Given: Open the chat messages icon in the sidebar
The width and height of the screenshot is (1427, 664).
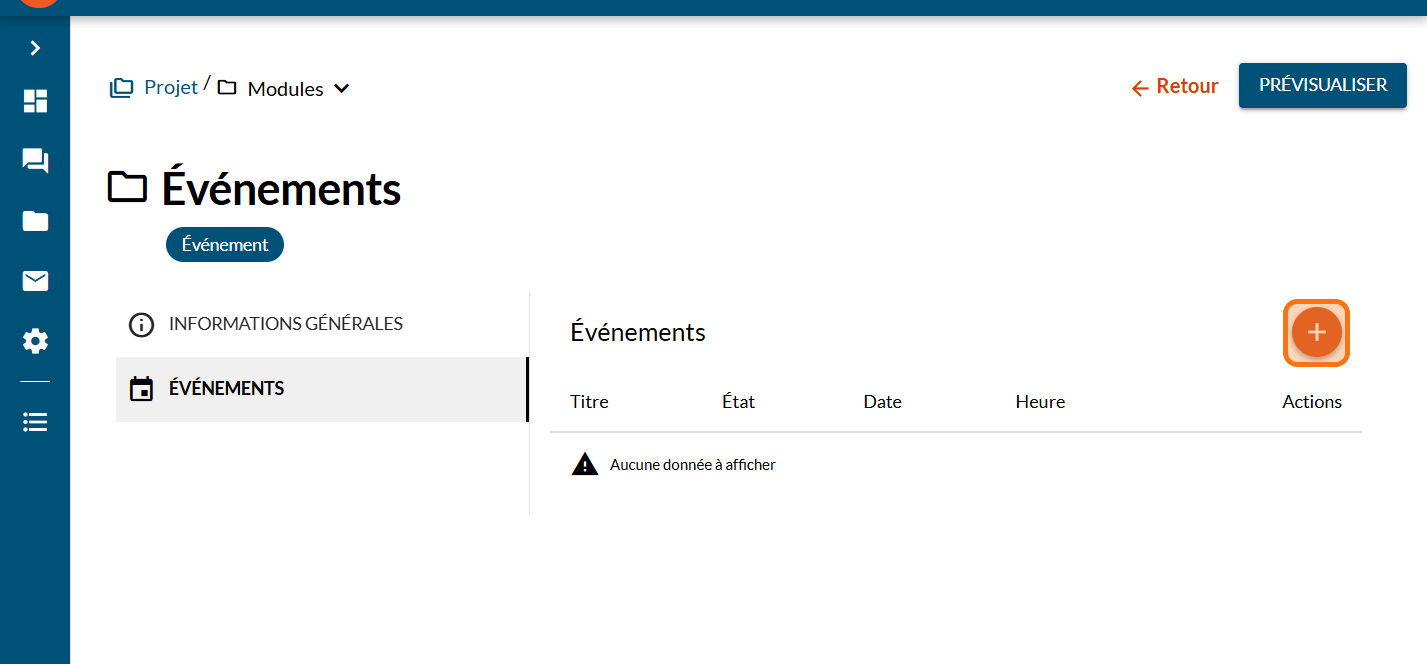Looking at the screenshot, I should (x=35, y=161).
